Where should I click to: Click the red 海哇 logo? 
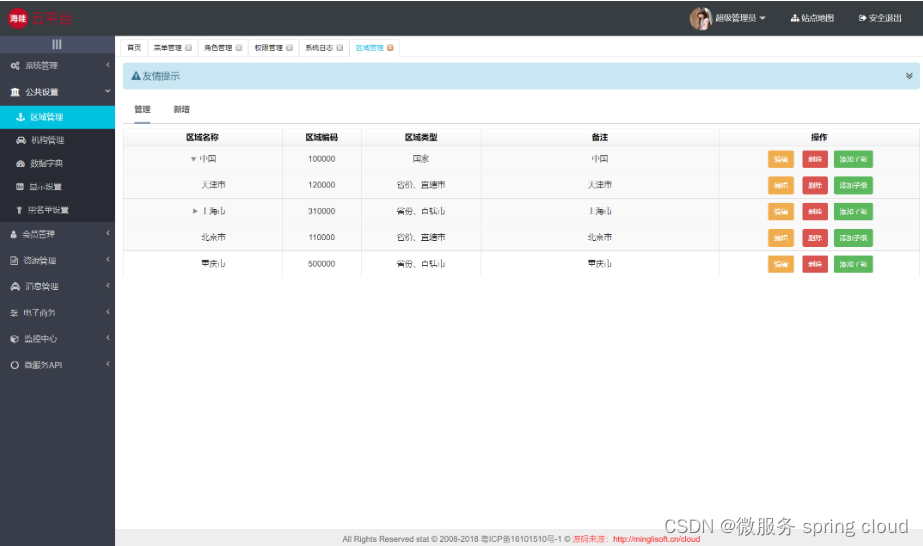coord(18,18)
